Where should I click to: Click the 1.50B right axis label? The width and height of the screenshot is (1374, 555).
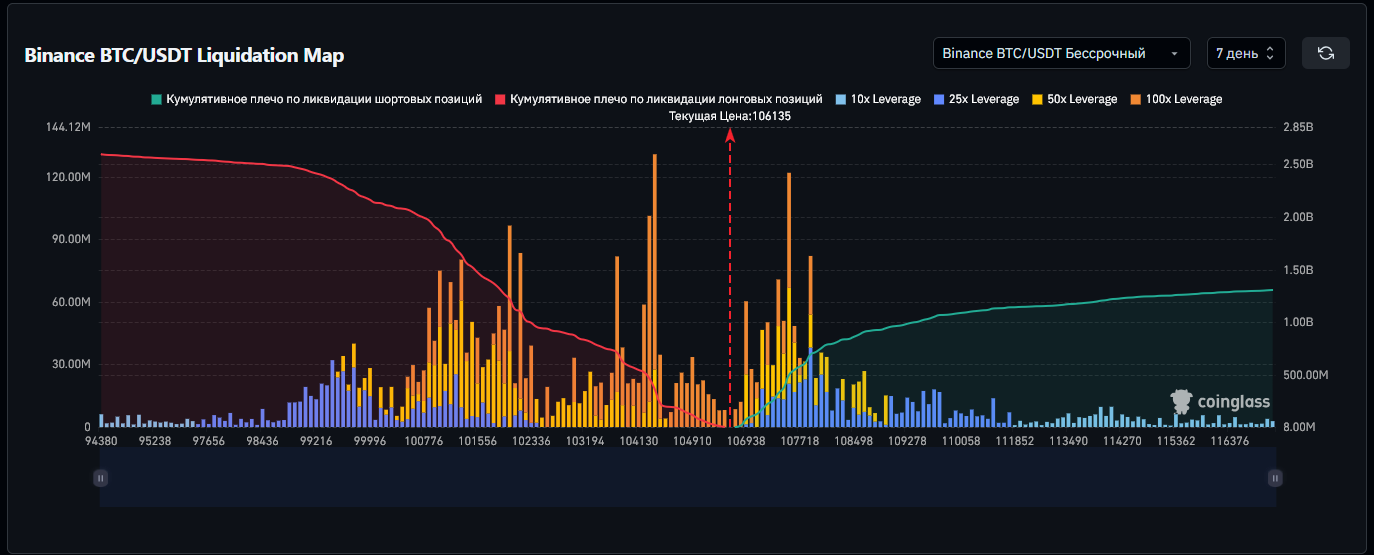point(1297,270)
